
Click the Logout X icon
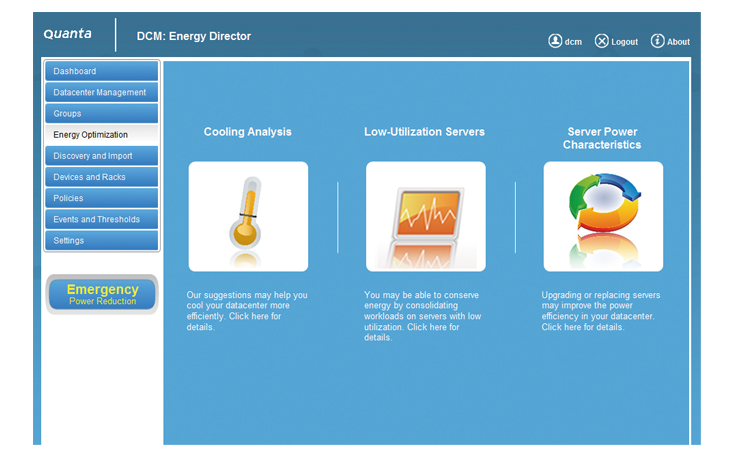601,41
